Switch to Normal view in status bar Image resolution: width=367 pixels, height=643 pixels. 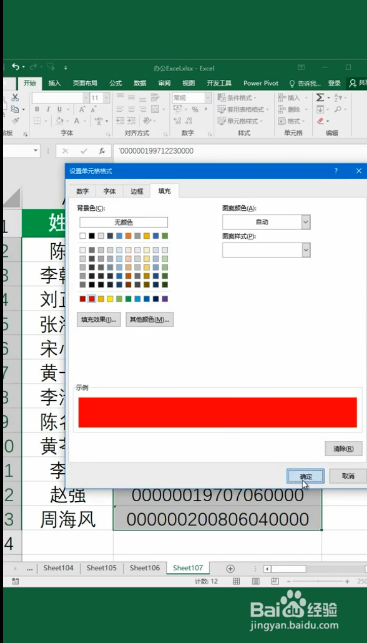click(237, 581)
